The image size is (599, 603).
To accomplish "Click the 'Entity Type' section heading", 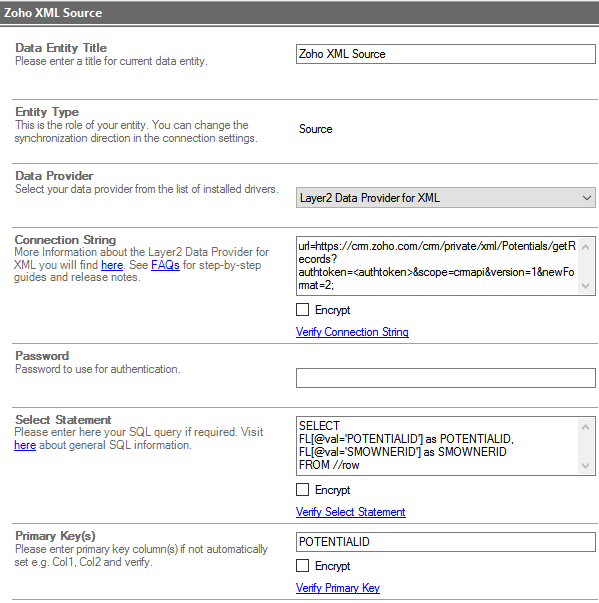I will point(47,112).
